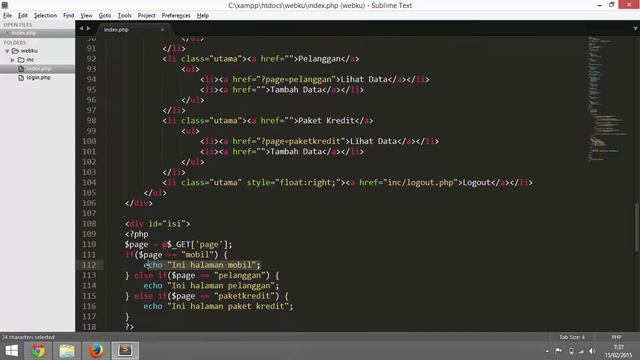Open the Preferences menu
The image size is (640, 360).
(176, 16)
